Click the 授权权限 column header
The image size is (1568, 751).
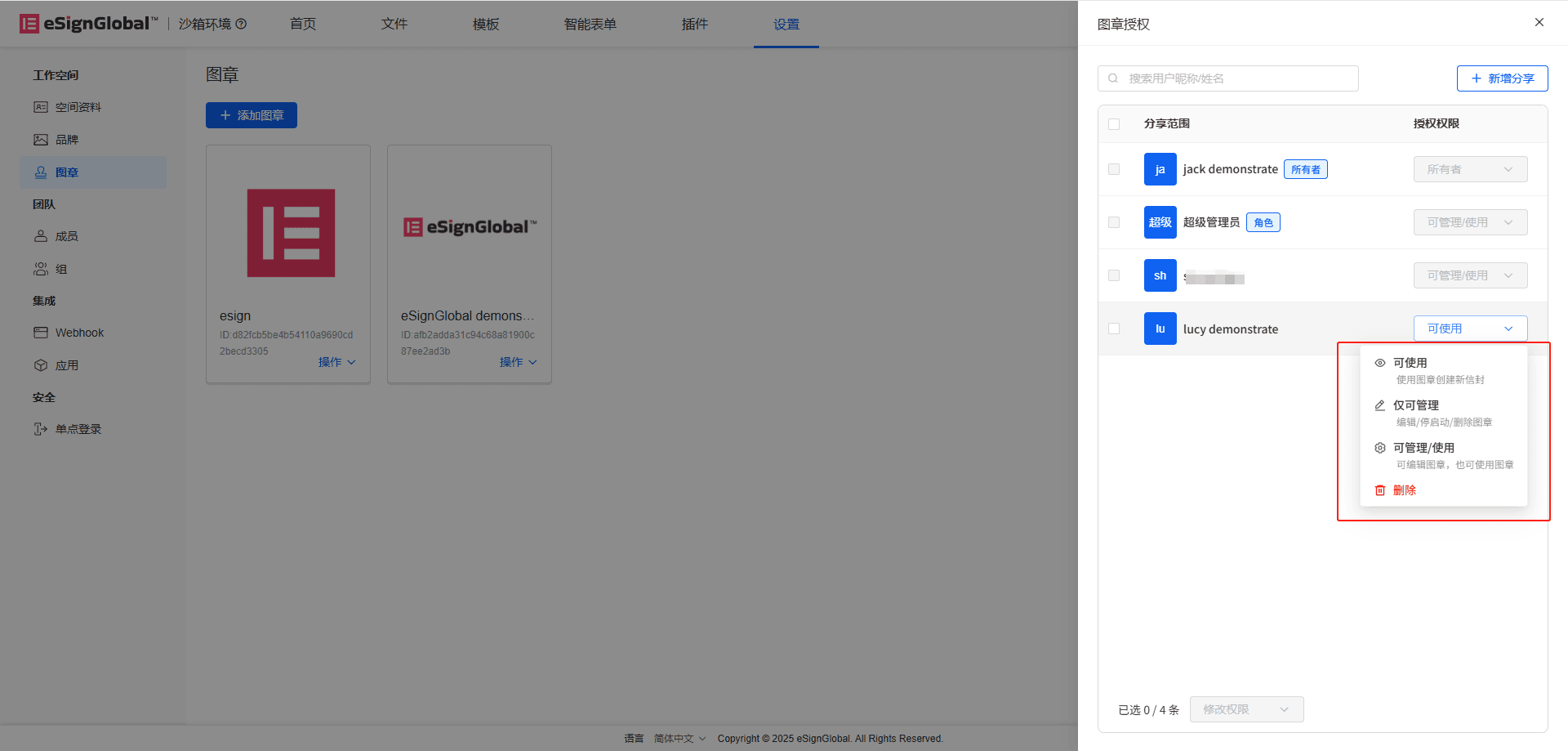pyautogui.click(x=1437, y=123)
